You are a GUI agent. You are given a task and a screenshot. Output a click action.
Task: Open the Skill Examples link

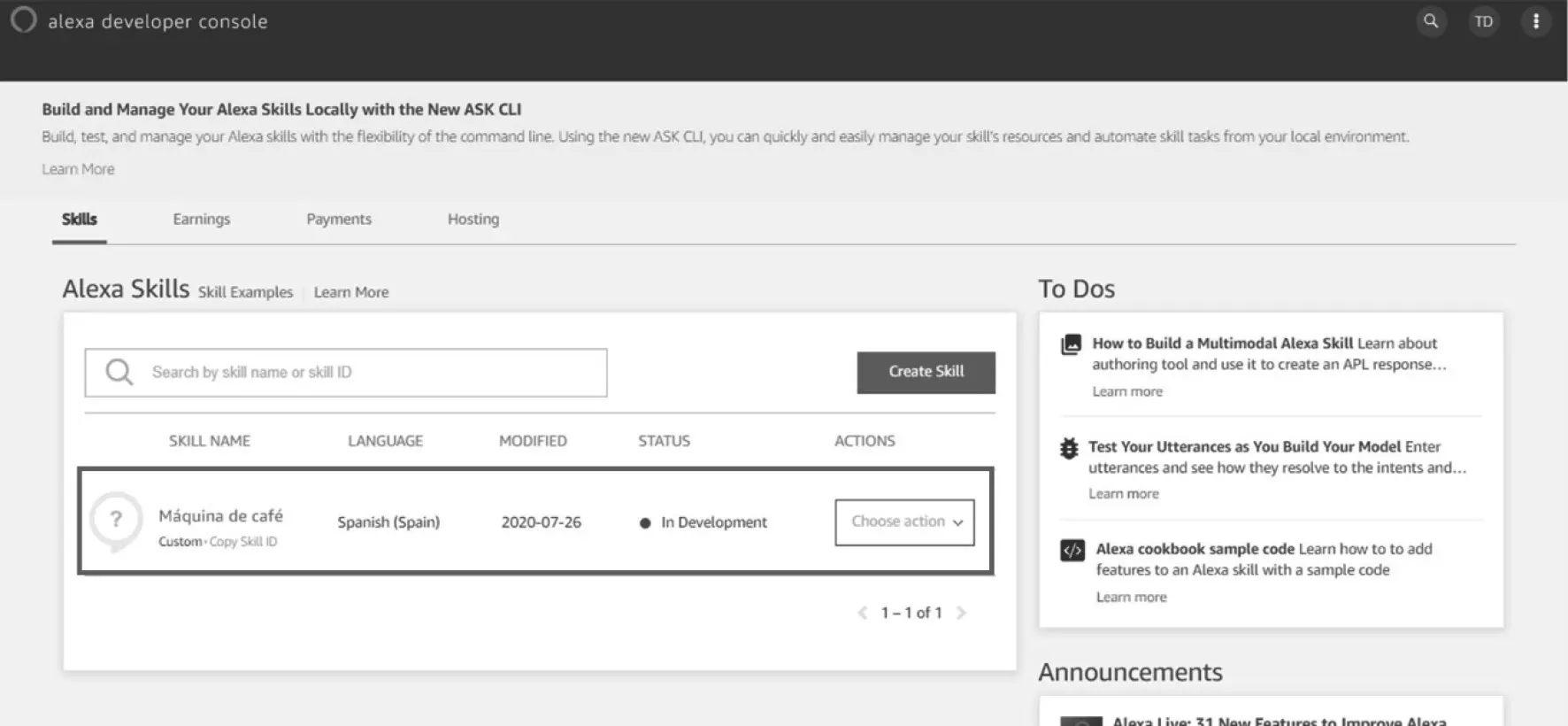(x=245, y=292)
